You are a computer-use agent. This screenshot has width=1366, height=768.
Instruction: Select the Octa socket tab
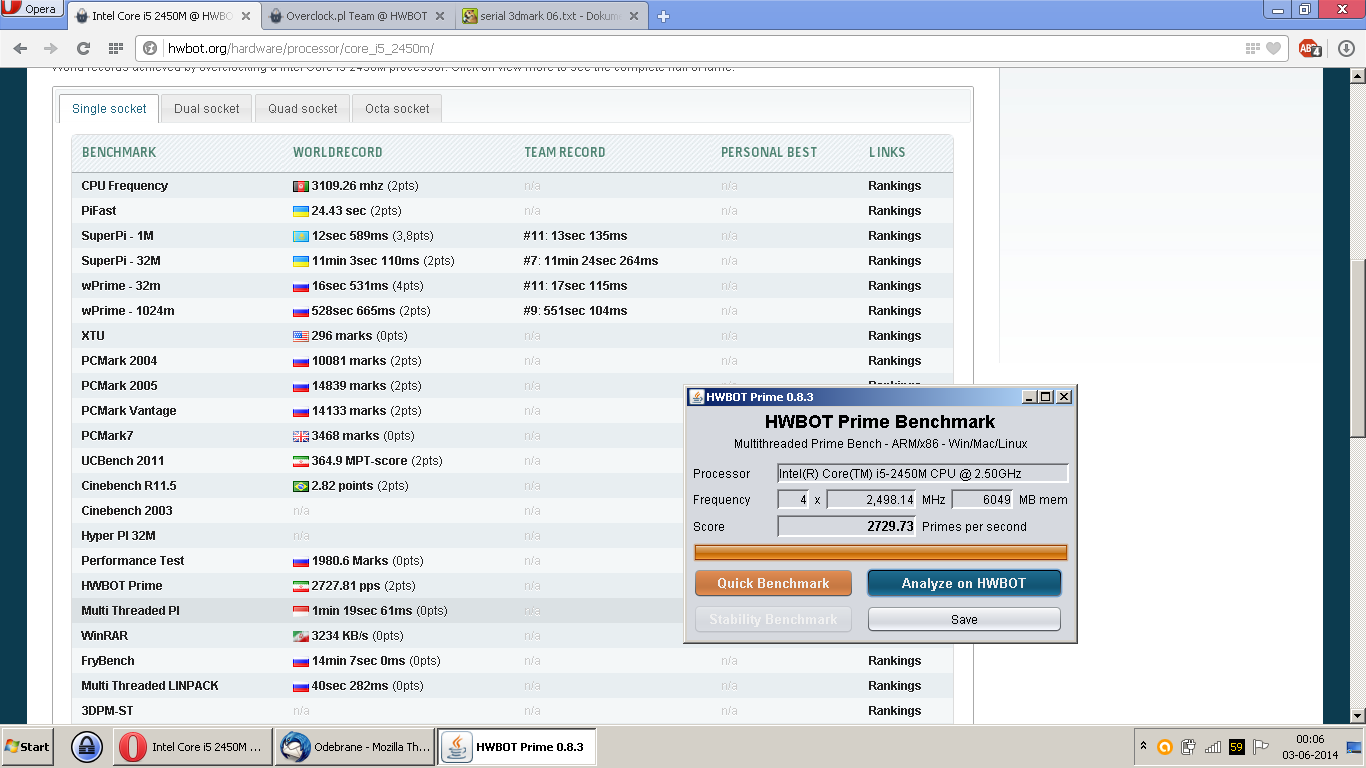point(397,109)
